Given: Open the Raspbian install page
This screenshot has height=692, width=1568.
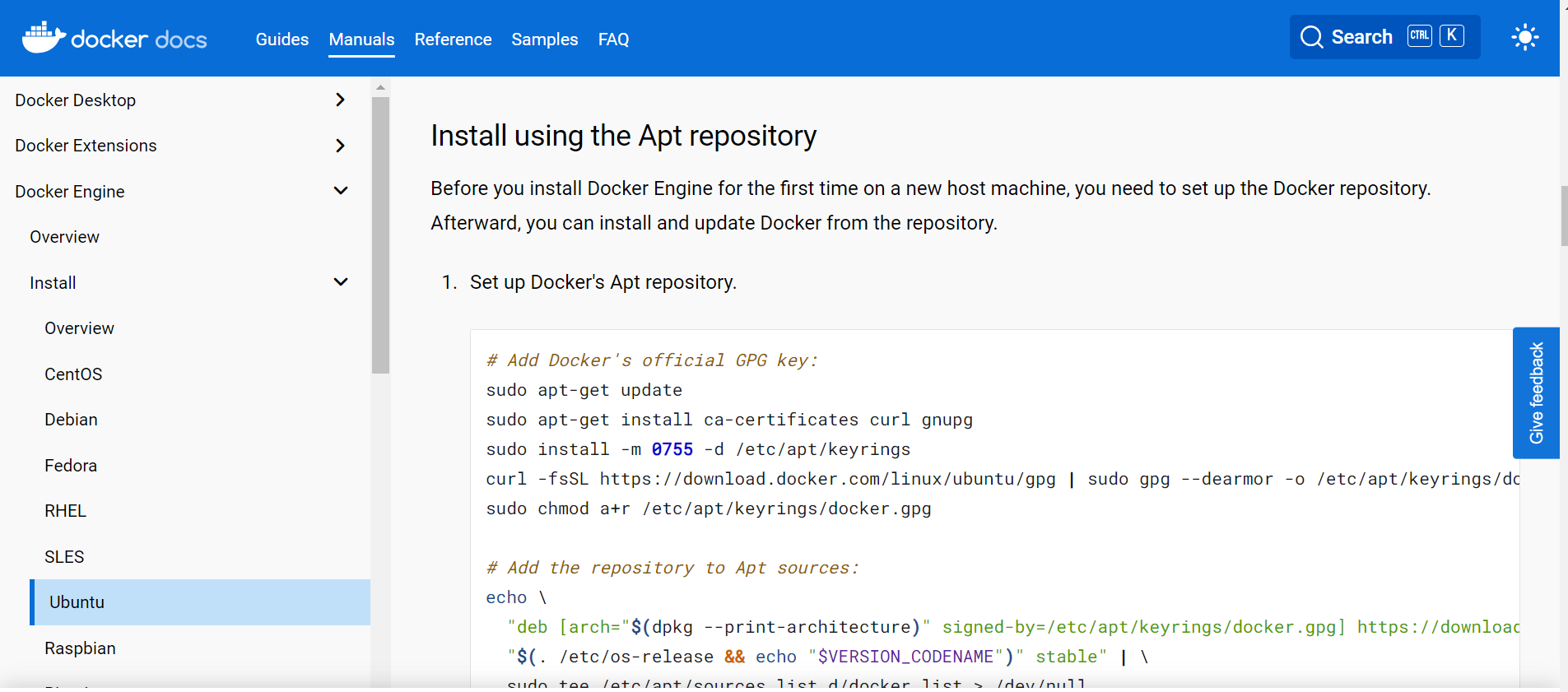Looking at the screenshot, I should 80,648.
